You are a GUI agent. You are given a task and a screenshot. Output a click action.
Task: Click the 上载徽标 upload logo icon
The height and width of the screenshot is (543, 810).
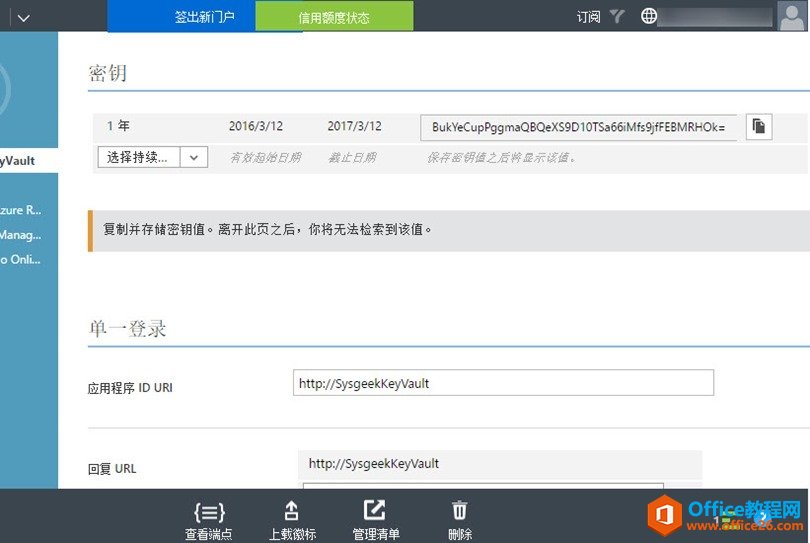pos(292,511)
